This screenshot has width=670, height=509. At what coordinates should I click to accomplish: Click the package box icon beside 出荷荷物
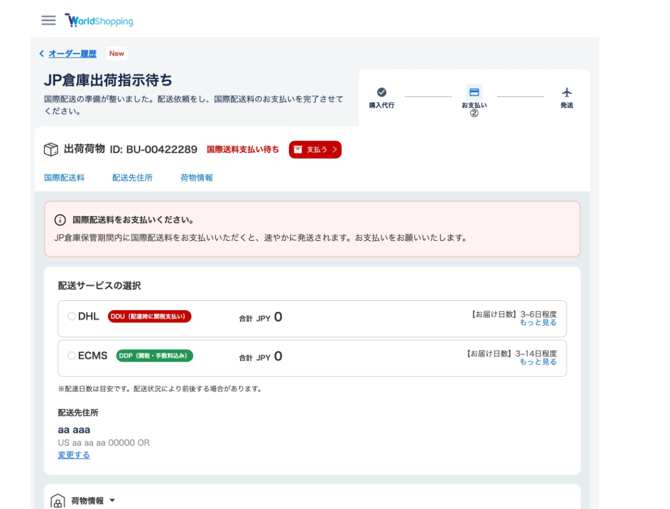(x=51, y=149)
